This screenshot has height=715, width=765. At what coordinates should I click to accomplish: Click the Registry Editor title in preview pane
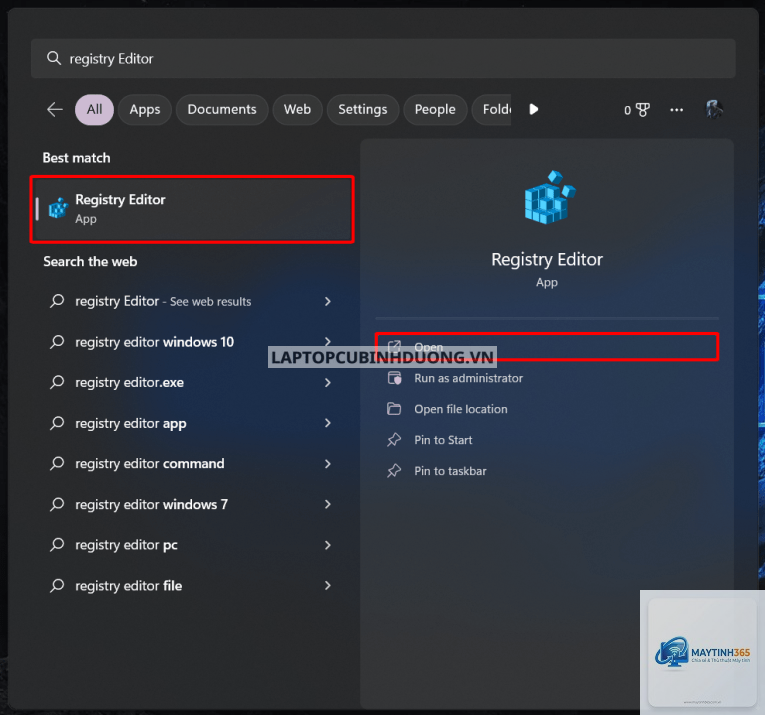[547, 259]
